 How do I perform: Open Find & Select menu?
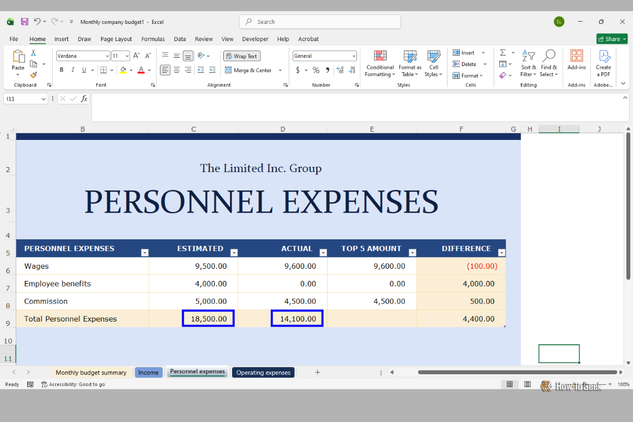coord(549,63)
